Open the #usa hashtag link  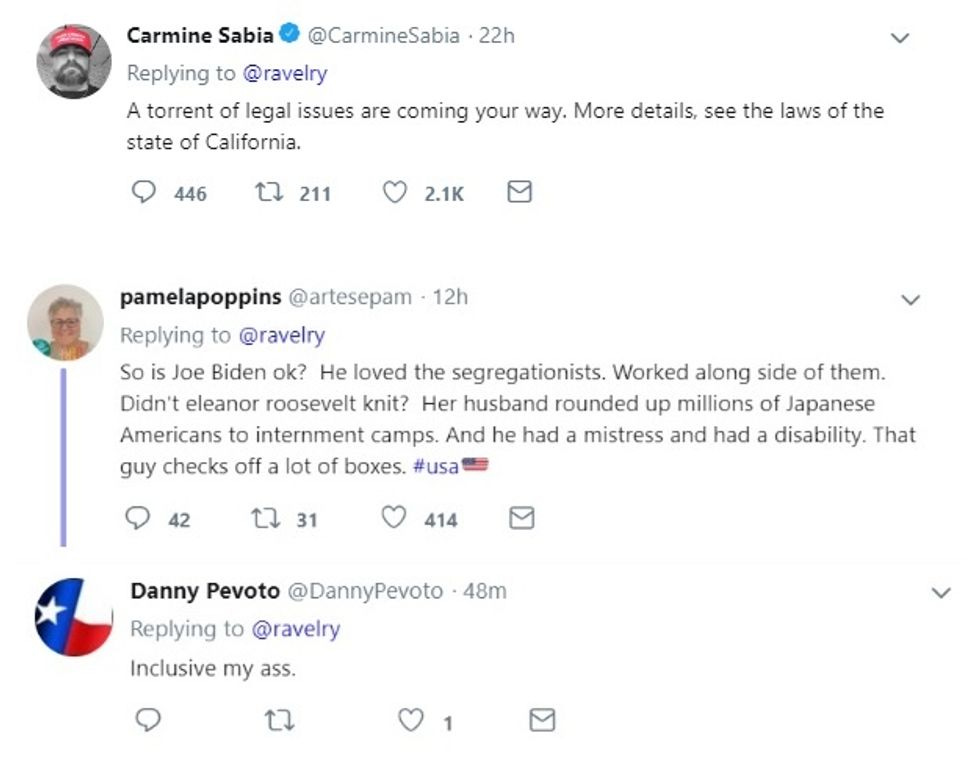tap(435, 467)
